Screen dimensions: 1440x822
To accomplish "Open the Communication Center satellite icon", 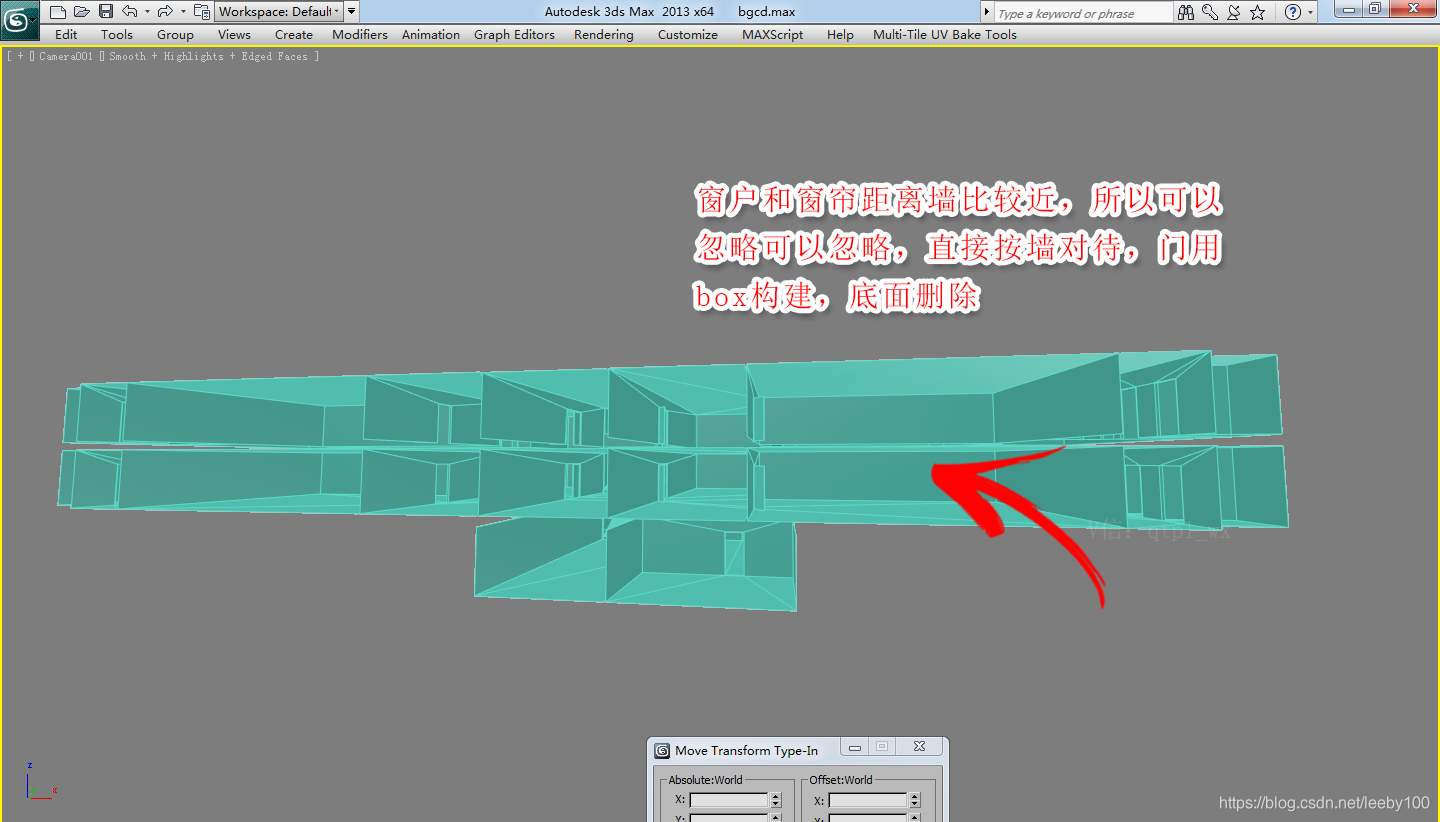I will coord(1234,12).
